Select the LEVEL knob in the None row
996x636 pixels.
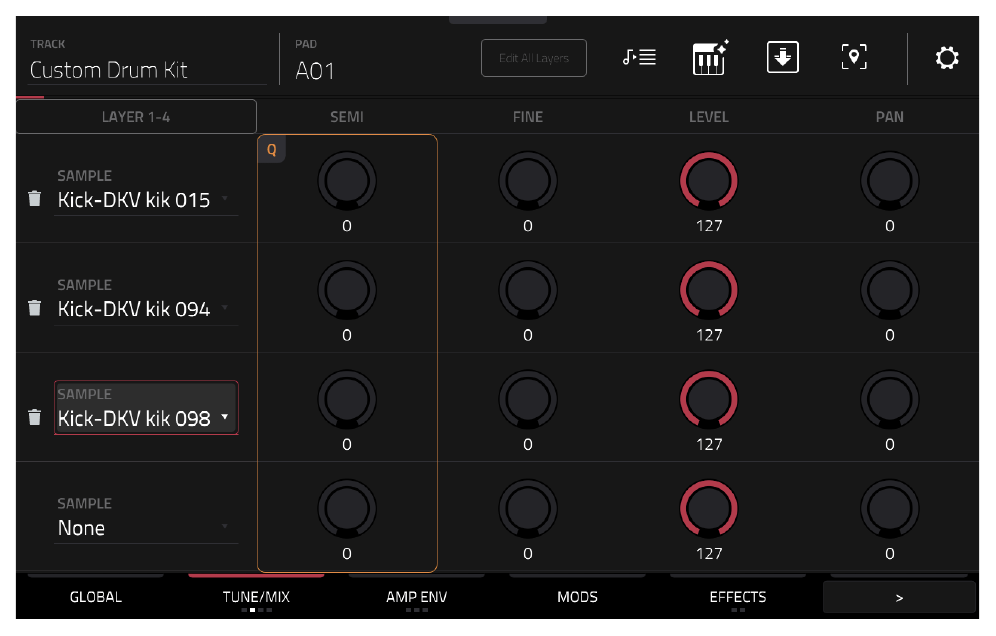709,509
